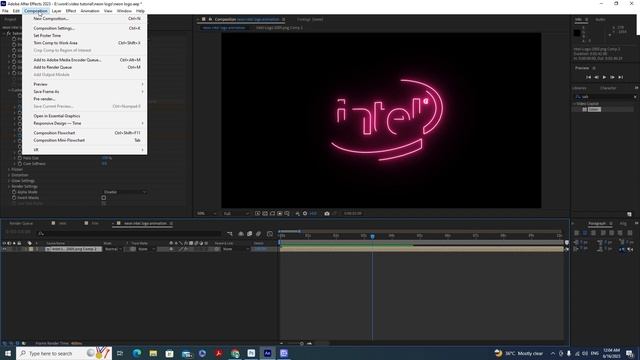This screenshot has width=640, height=360.
Task: Open the layer blending Mode dropdown
Action: pyautogui.click(x=113, y=249)
